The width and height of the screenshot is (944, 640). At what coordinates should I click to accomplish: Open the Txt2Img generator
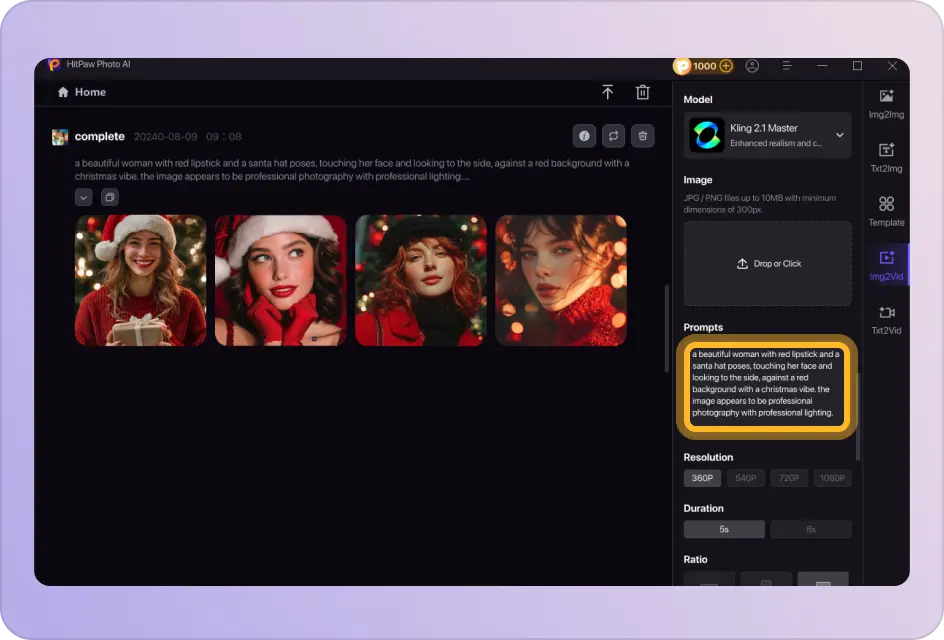(886, 158)
